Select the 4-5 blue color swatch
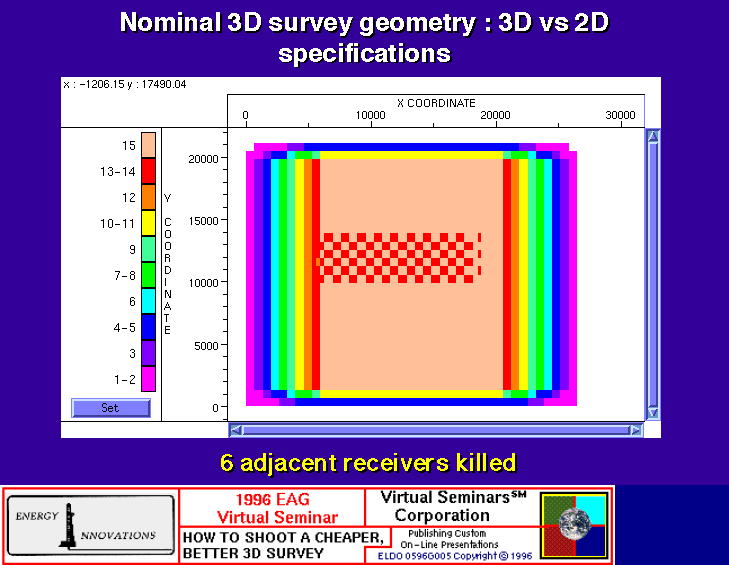 148,327
